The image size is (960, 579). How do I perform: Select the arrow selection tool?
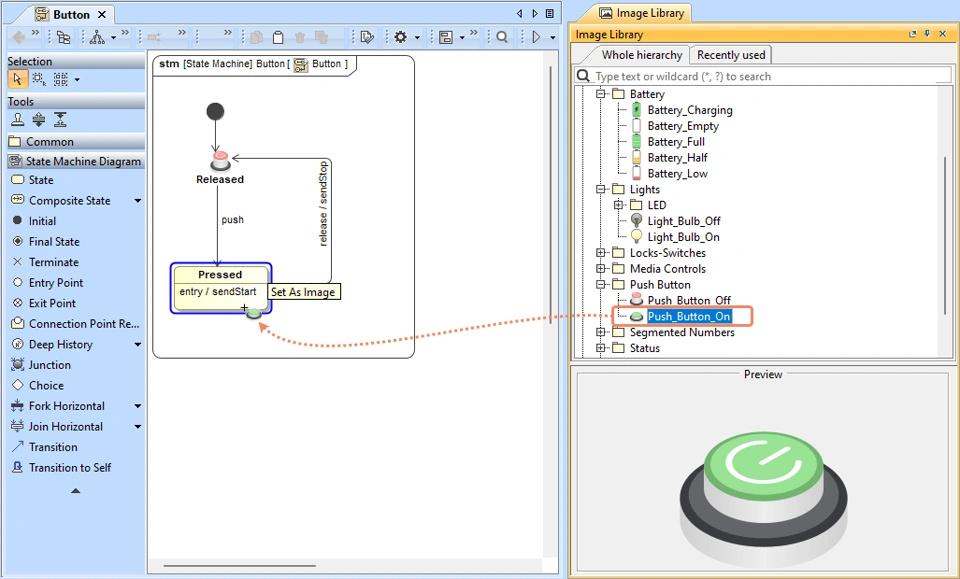point(18,79)
